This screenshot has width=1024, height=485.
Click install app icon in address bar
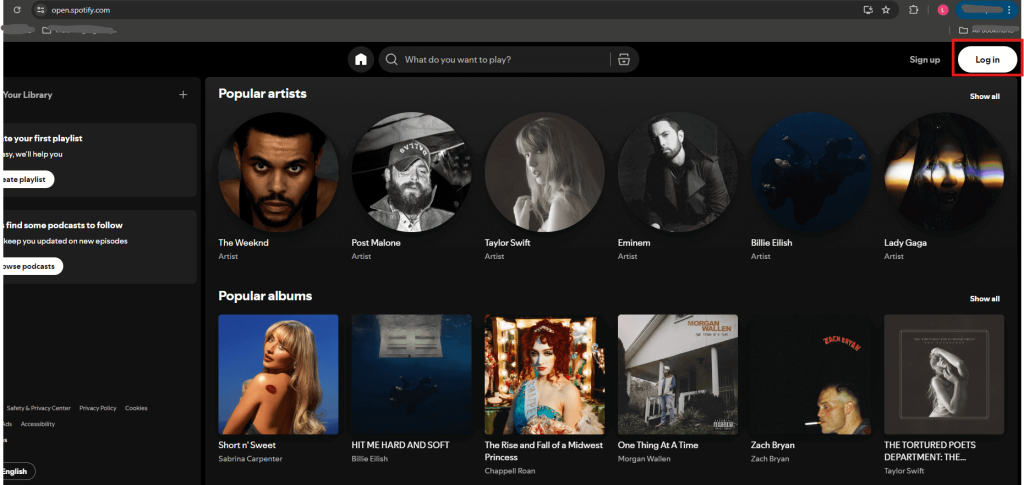pyautogui.click(x=868, y=10)
